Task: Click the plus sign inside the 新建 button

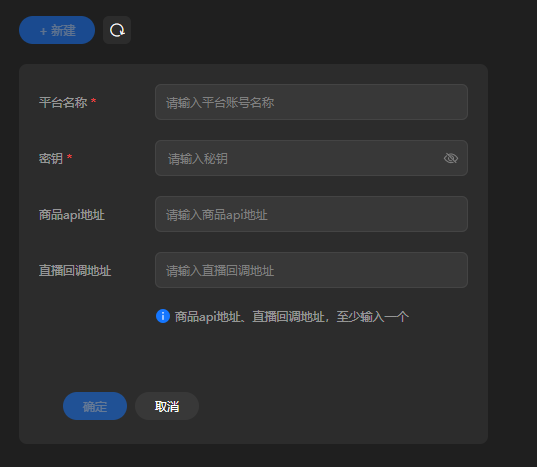Action: [43, 31]
